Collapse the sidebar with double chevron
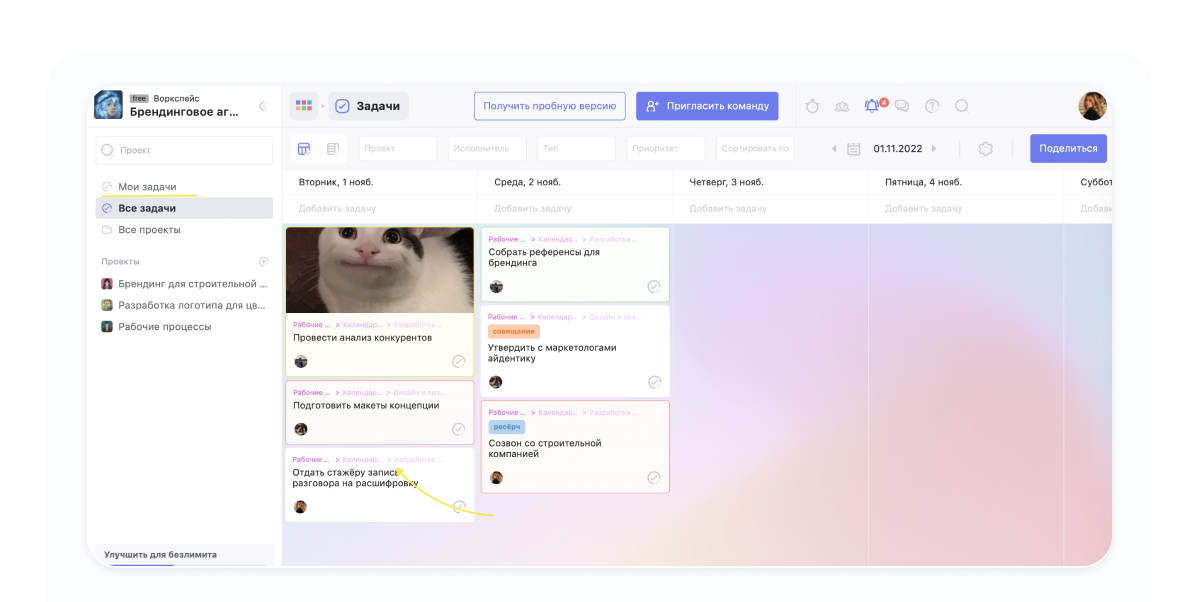 (x=263, y=106)
